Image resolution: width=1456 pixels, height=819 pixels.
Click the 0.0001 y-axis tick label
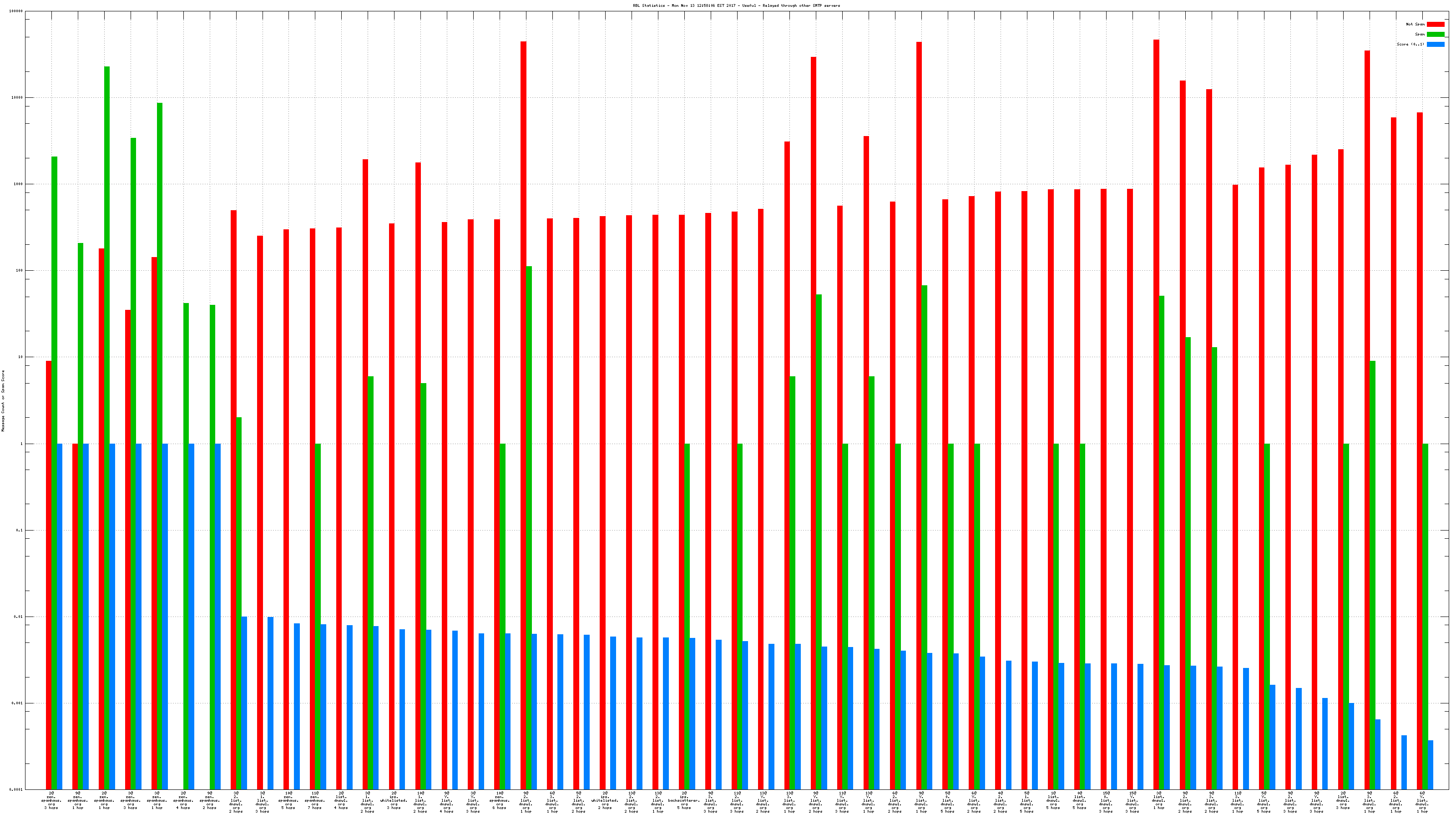(x=16, y=789)
